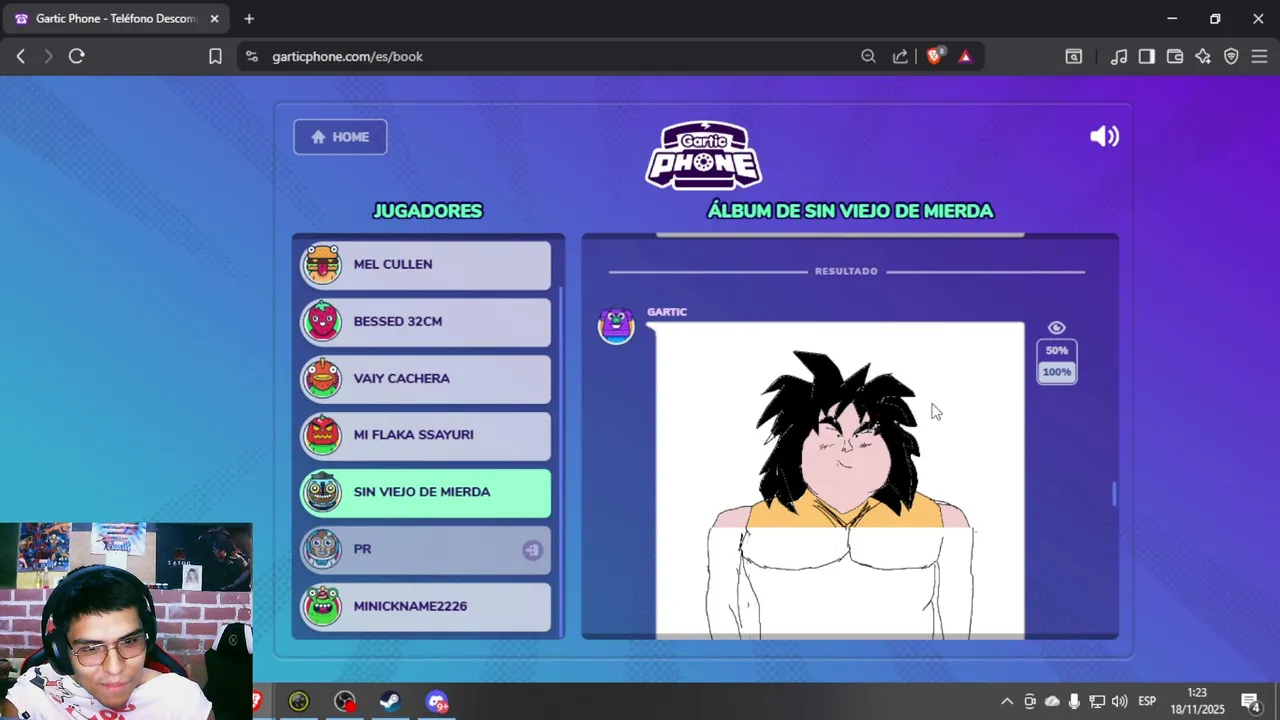Click the album scrollbar thumb
The width and height of the screenshot is (1280, 720).
click(1114, 494)
